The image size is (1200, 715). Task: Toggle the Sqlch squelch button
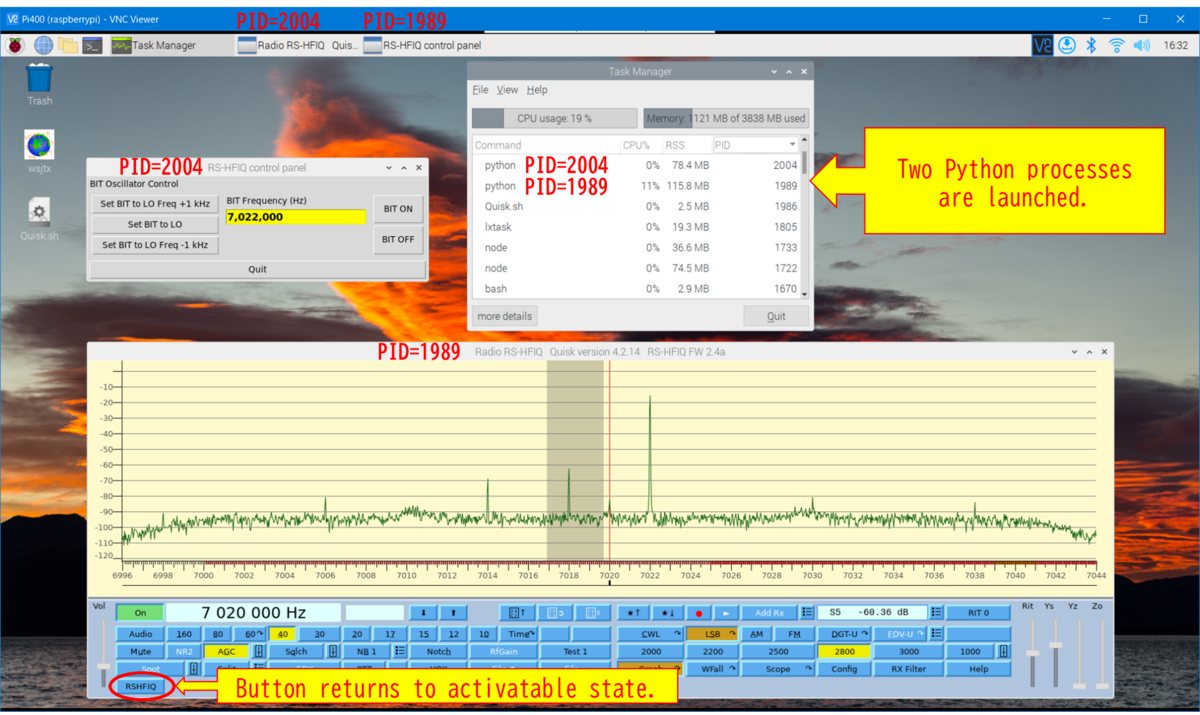(296, 651)
